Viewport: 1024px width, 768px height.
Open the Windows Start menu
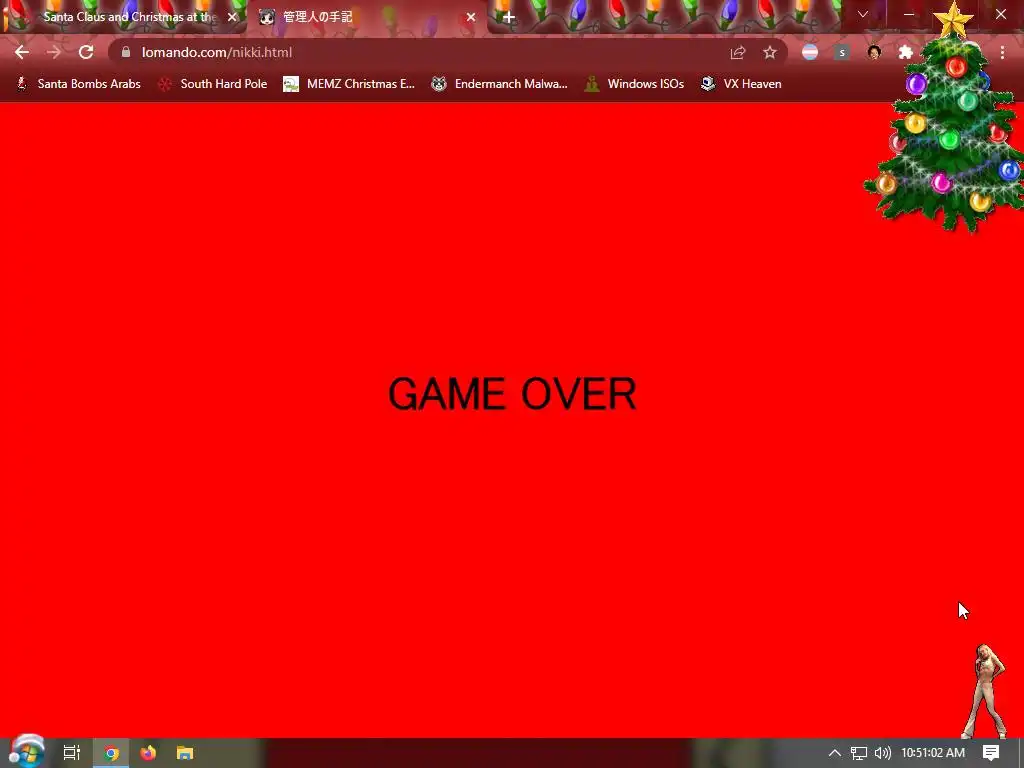point(26,752)
